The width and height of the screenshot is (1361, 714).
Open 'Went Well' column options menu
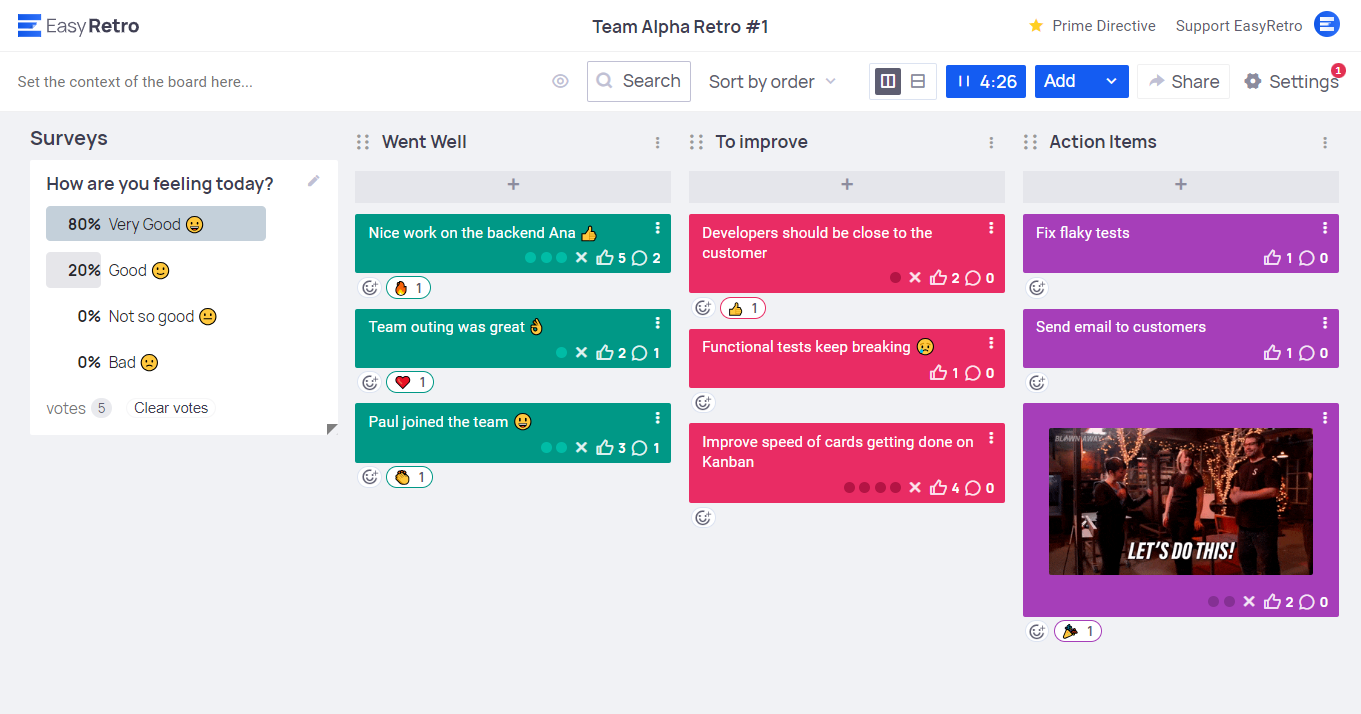pos(657,143)
